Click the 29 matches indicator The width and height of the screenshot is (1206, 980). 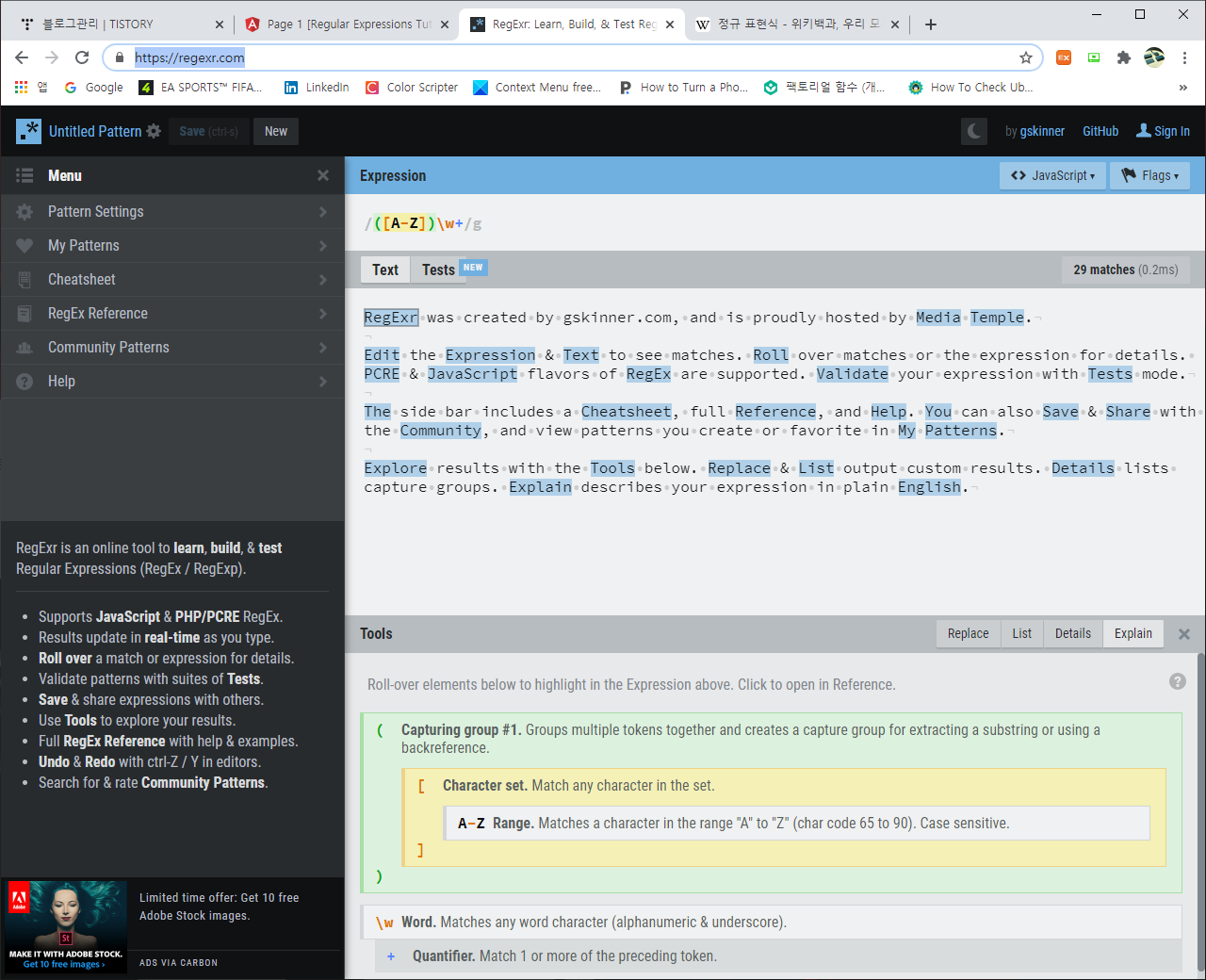[1125, 269]
